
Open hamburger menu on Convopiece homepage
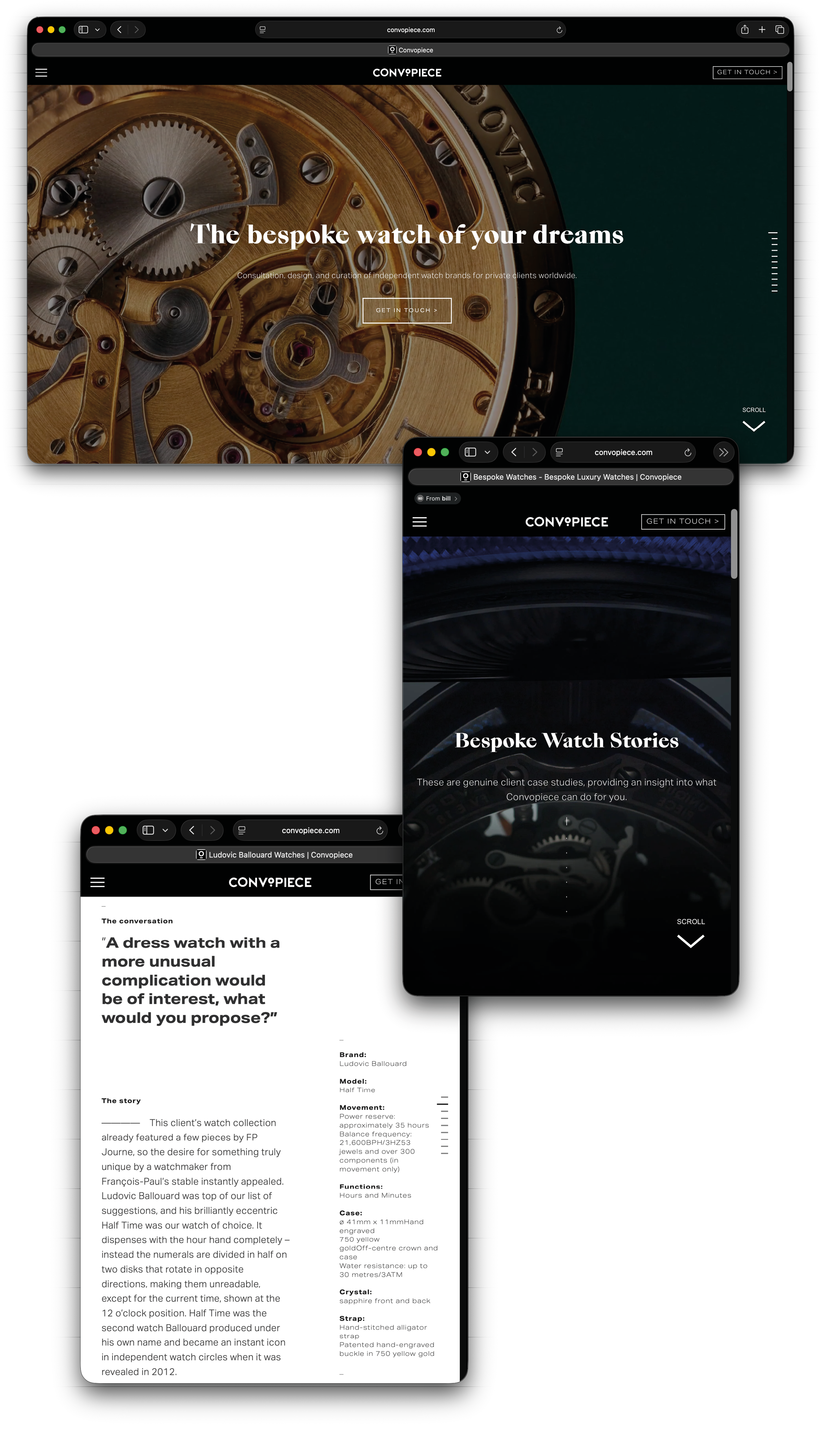click(41, 72)
